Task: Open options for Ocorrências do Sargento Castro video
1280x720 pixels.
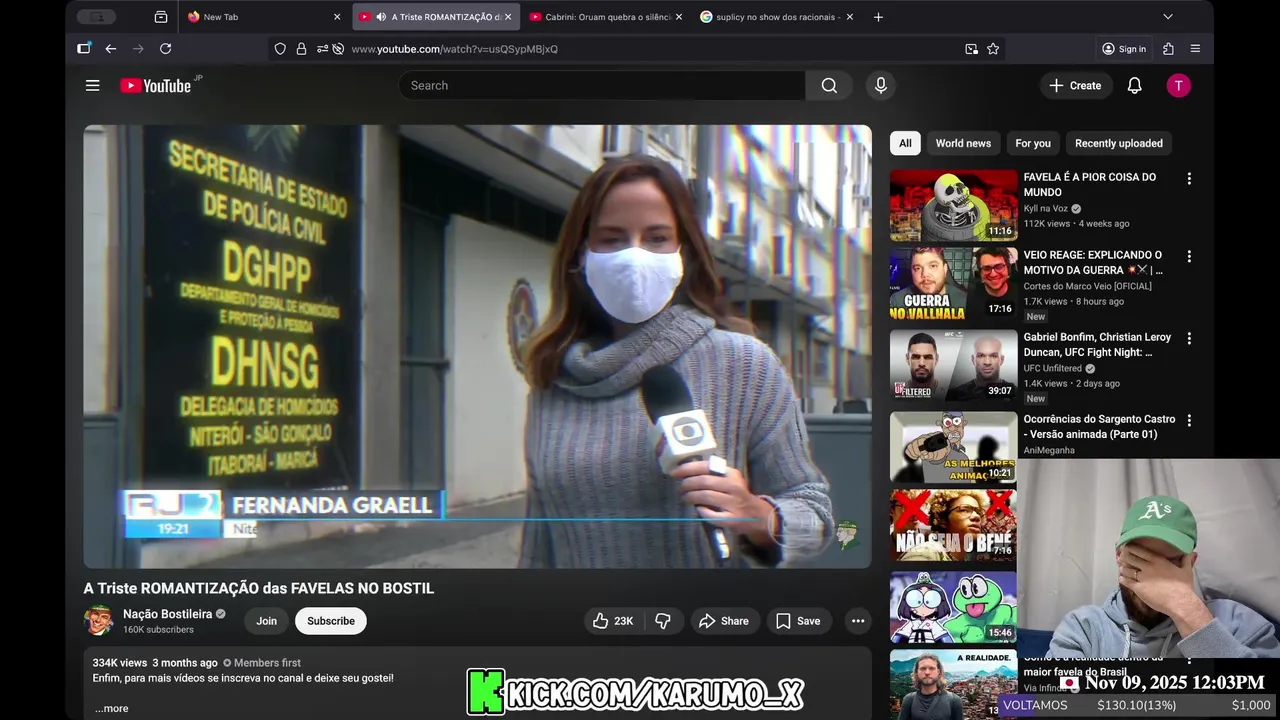Action: click(1189, 421)
